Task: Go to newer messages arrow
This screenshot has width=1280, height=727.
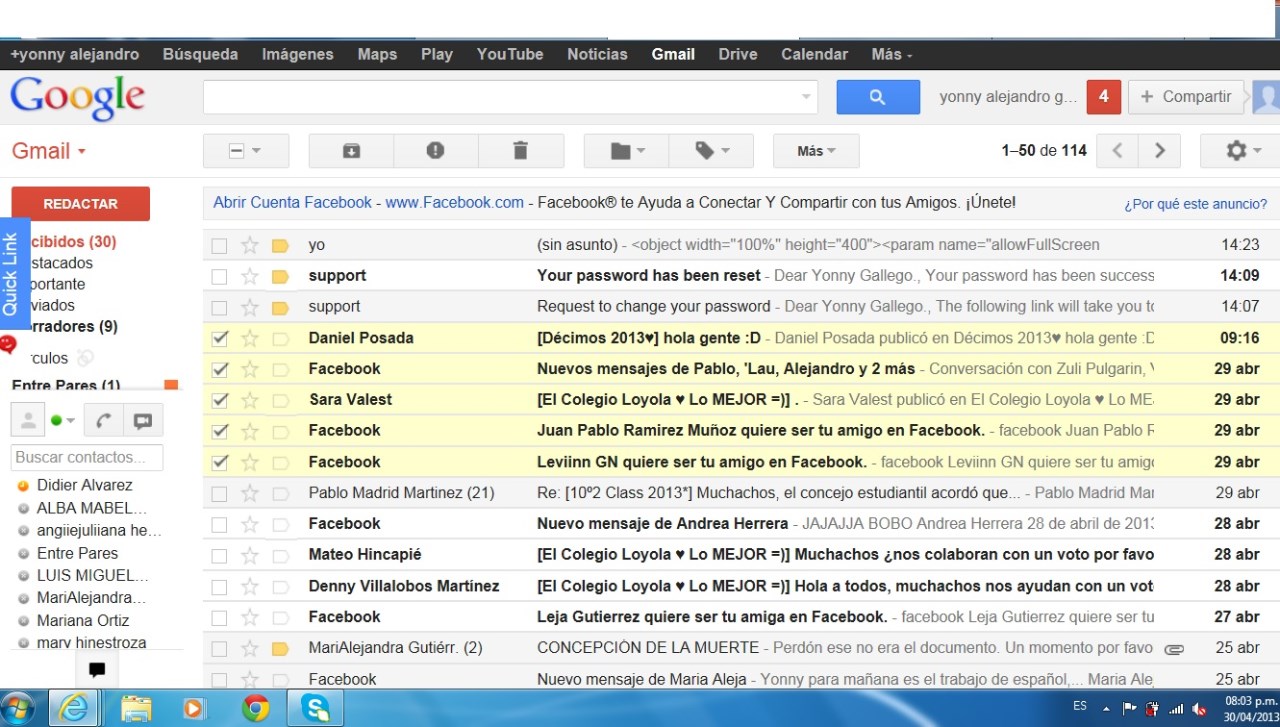Action: [1118, 151]
